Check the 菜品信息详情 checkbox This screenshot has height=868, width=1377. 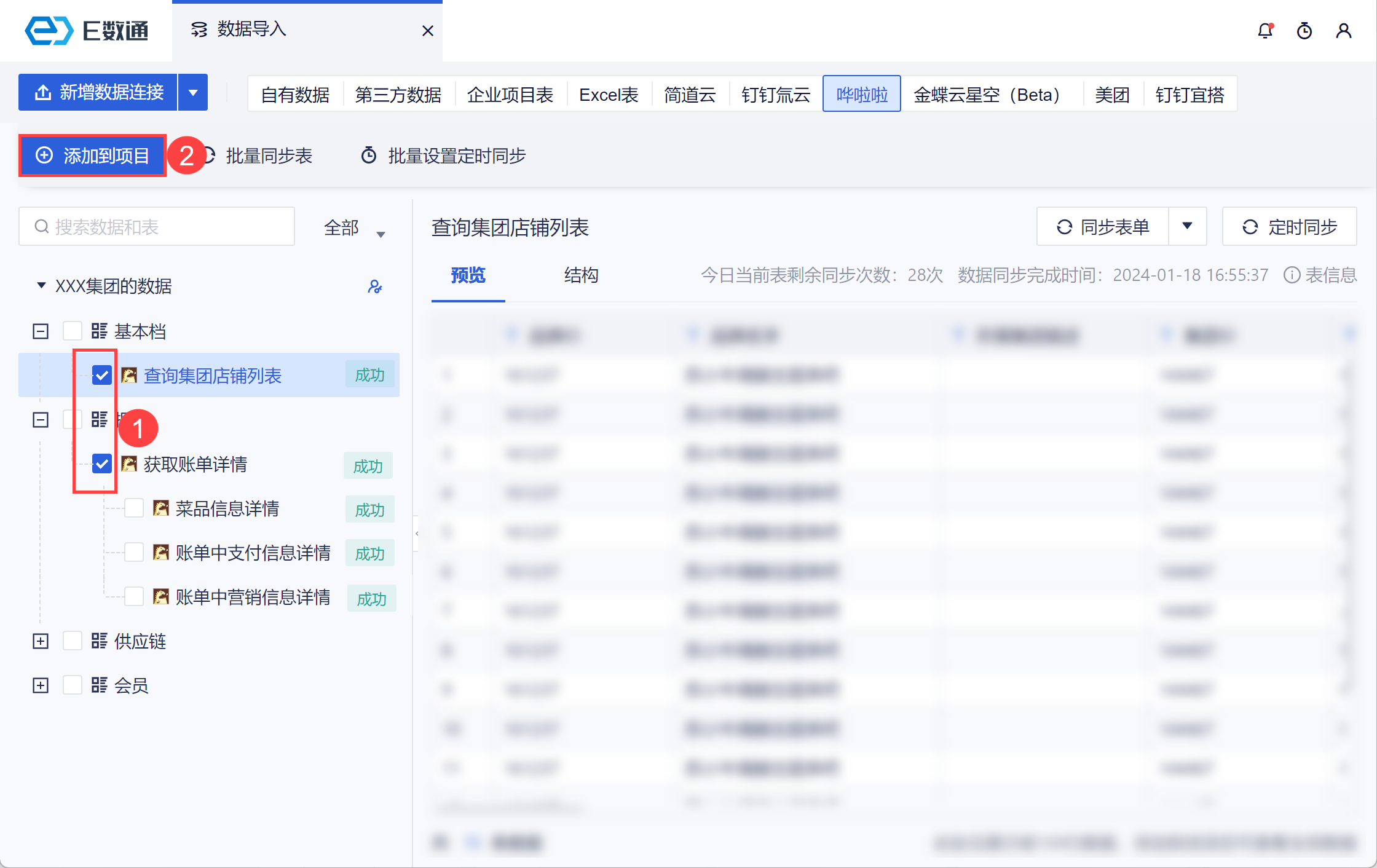[134, 508]
